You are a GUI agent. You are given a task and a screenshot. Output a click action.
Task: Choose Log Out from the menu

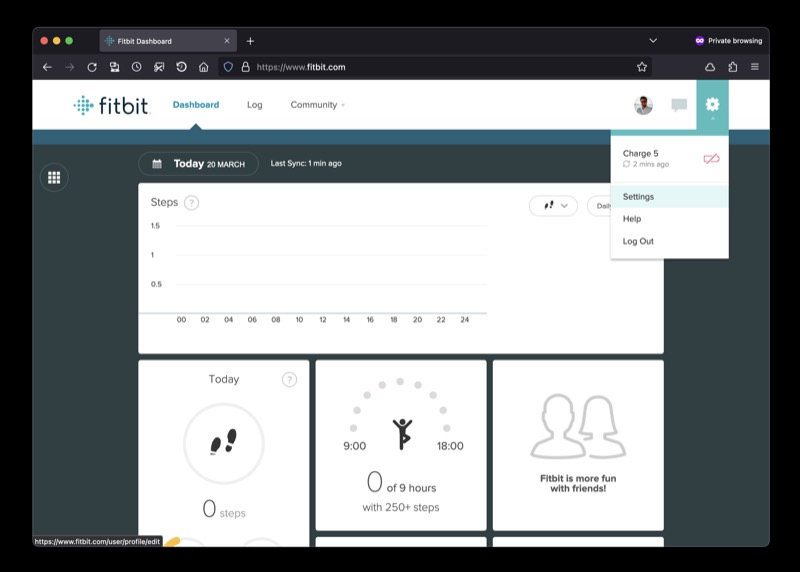pos(638,241)
